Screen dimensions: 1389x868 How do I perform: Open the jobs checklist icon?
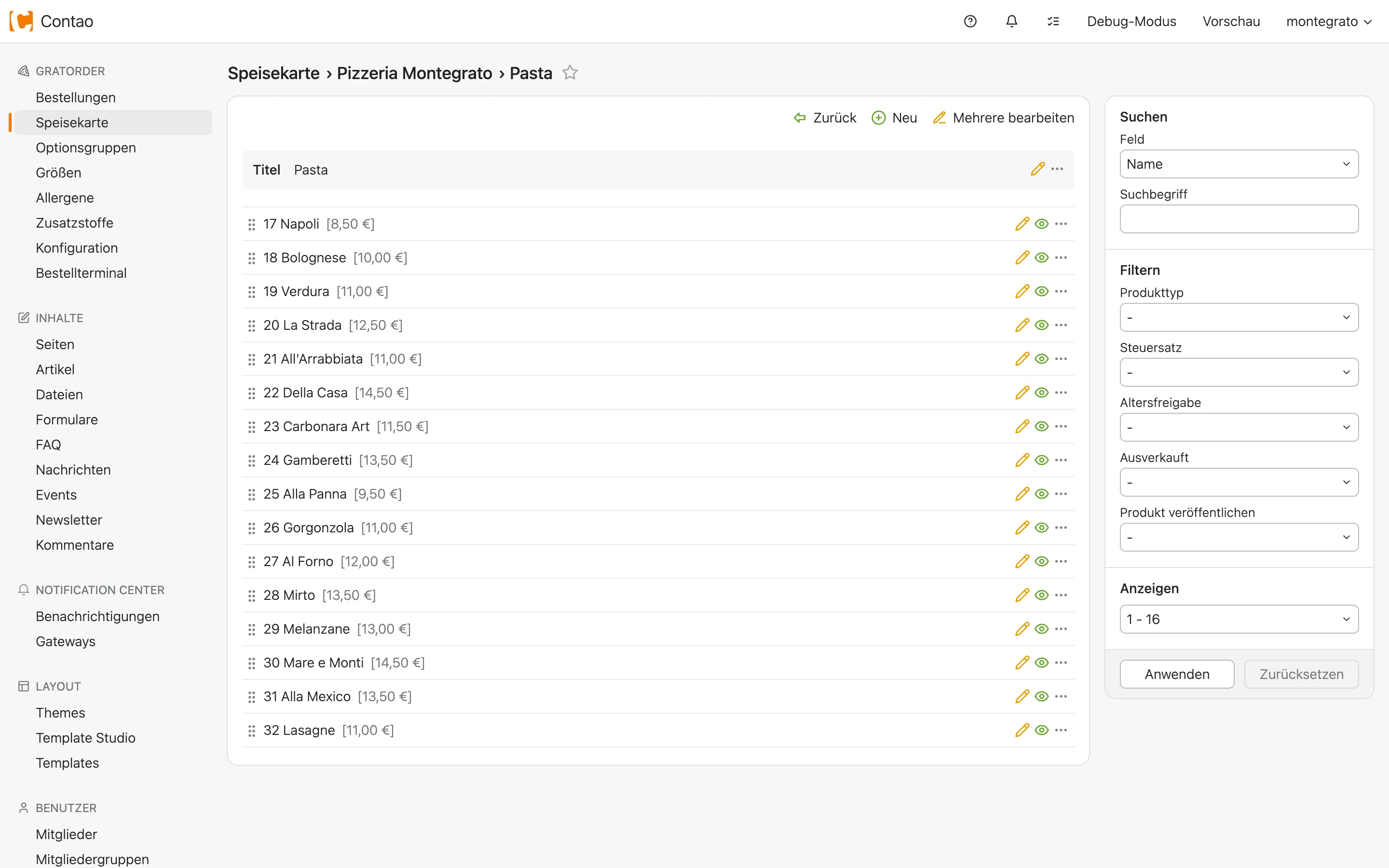coord(1053,21)
